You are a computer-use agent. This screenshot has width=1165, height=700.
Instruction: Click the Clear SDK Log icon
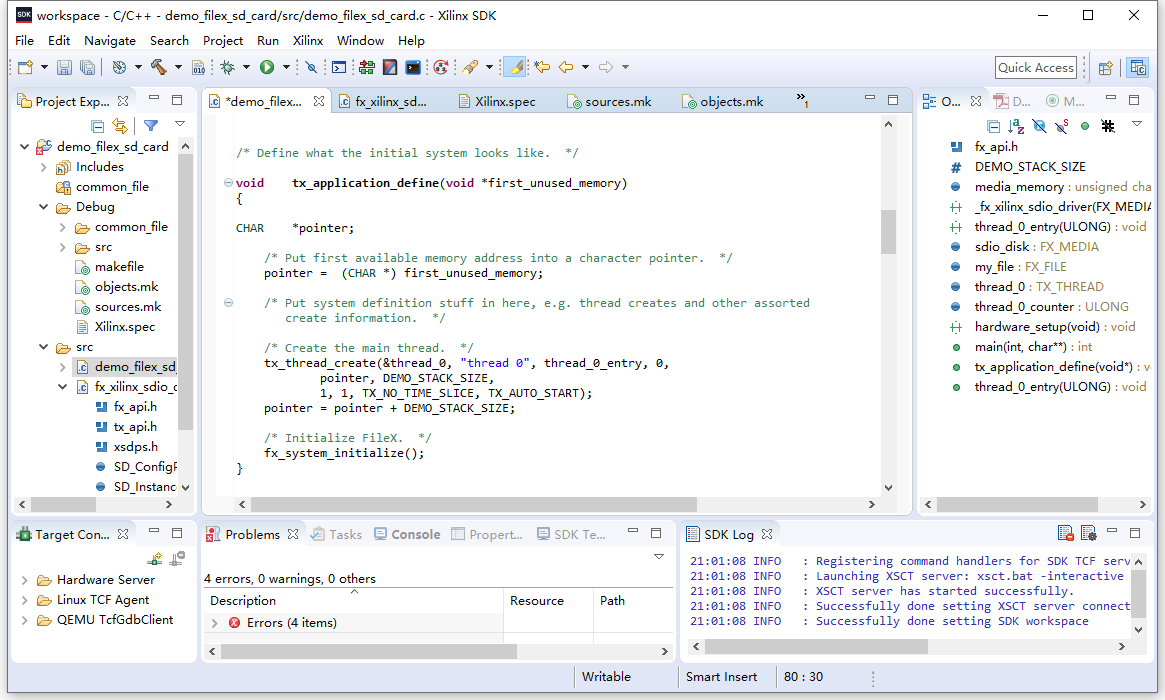pos(1065,533)
